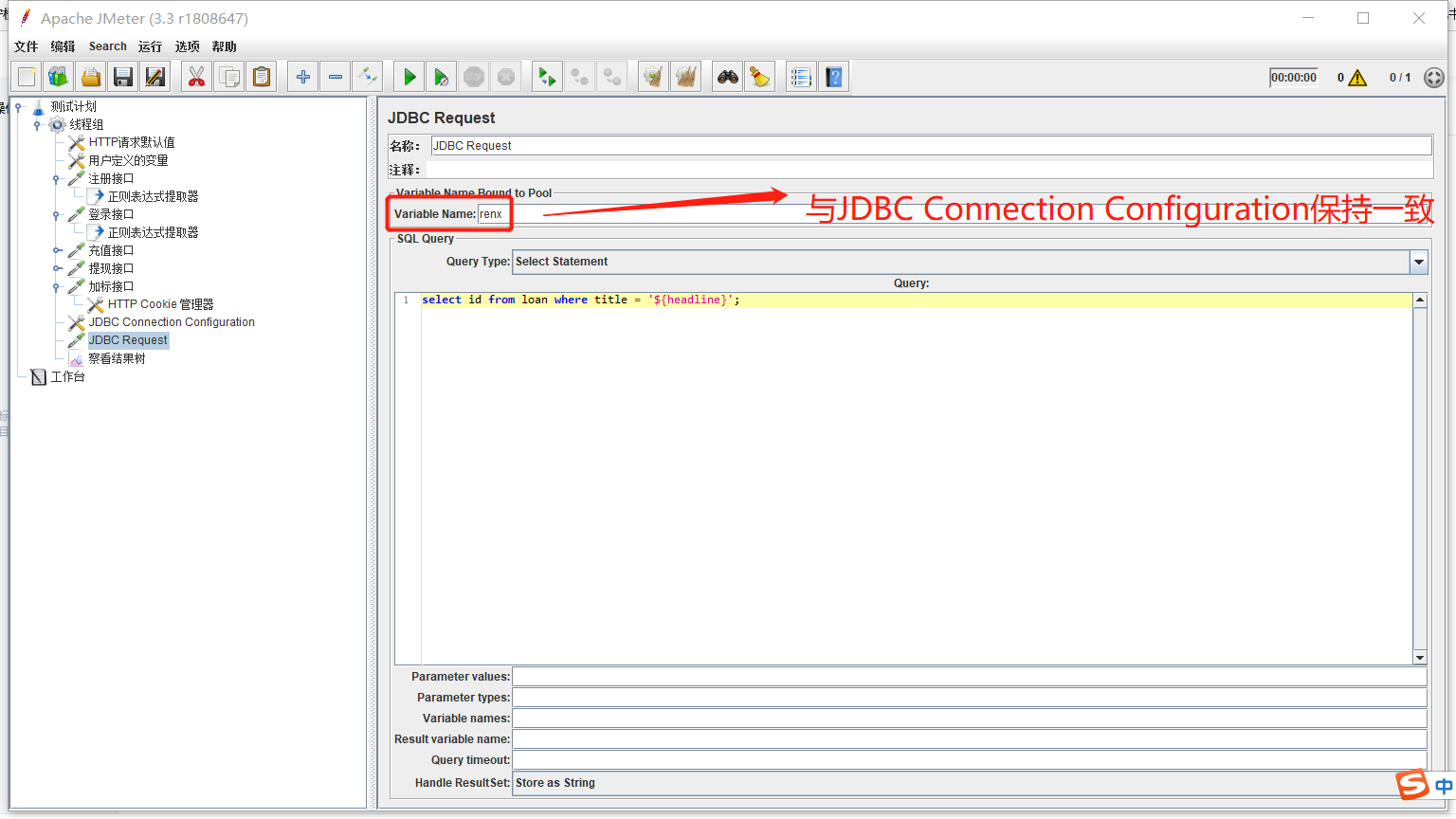Click the greyed Shutdown test icon
This screenshot has height=819, width=1456.
[x=506, y=77]
